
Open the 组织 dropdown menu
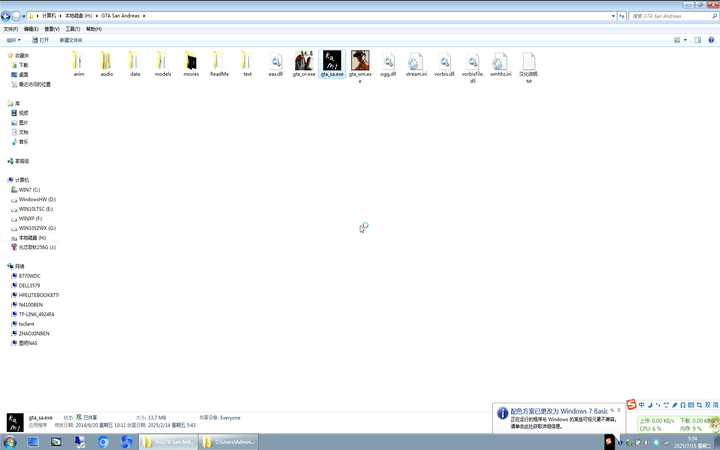click(x=13, y=40)
